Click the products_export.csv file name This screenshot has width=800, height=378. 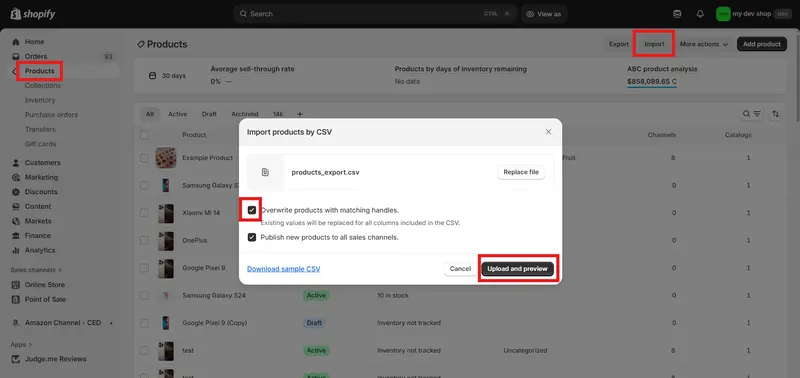[326, 172]
